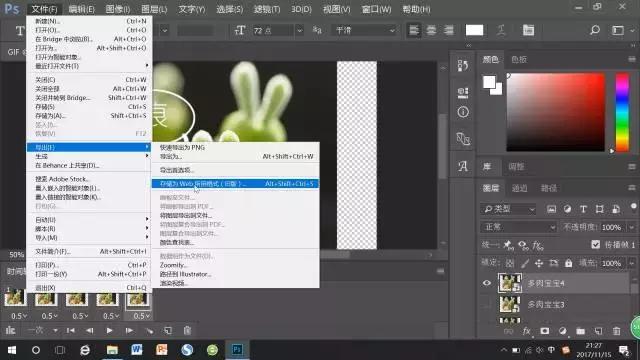Toggle unify layer visibility icon
Viewport: 640px width, 360px height.
pyautogui.click(x=523, y=245)
